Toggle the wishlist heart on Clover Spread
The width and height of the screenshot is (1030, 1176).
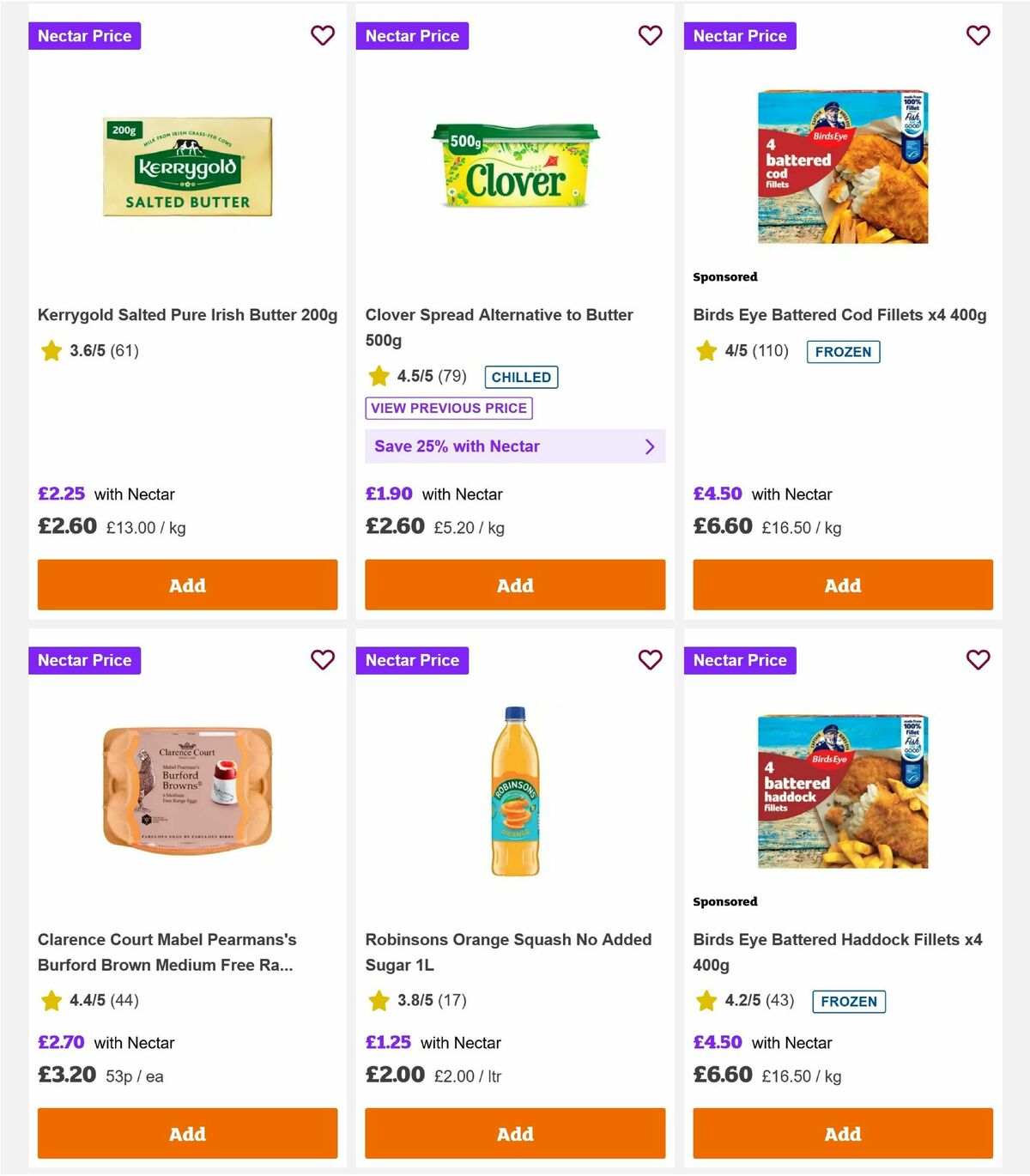[x=650, y=35]
